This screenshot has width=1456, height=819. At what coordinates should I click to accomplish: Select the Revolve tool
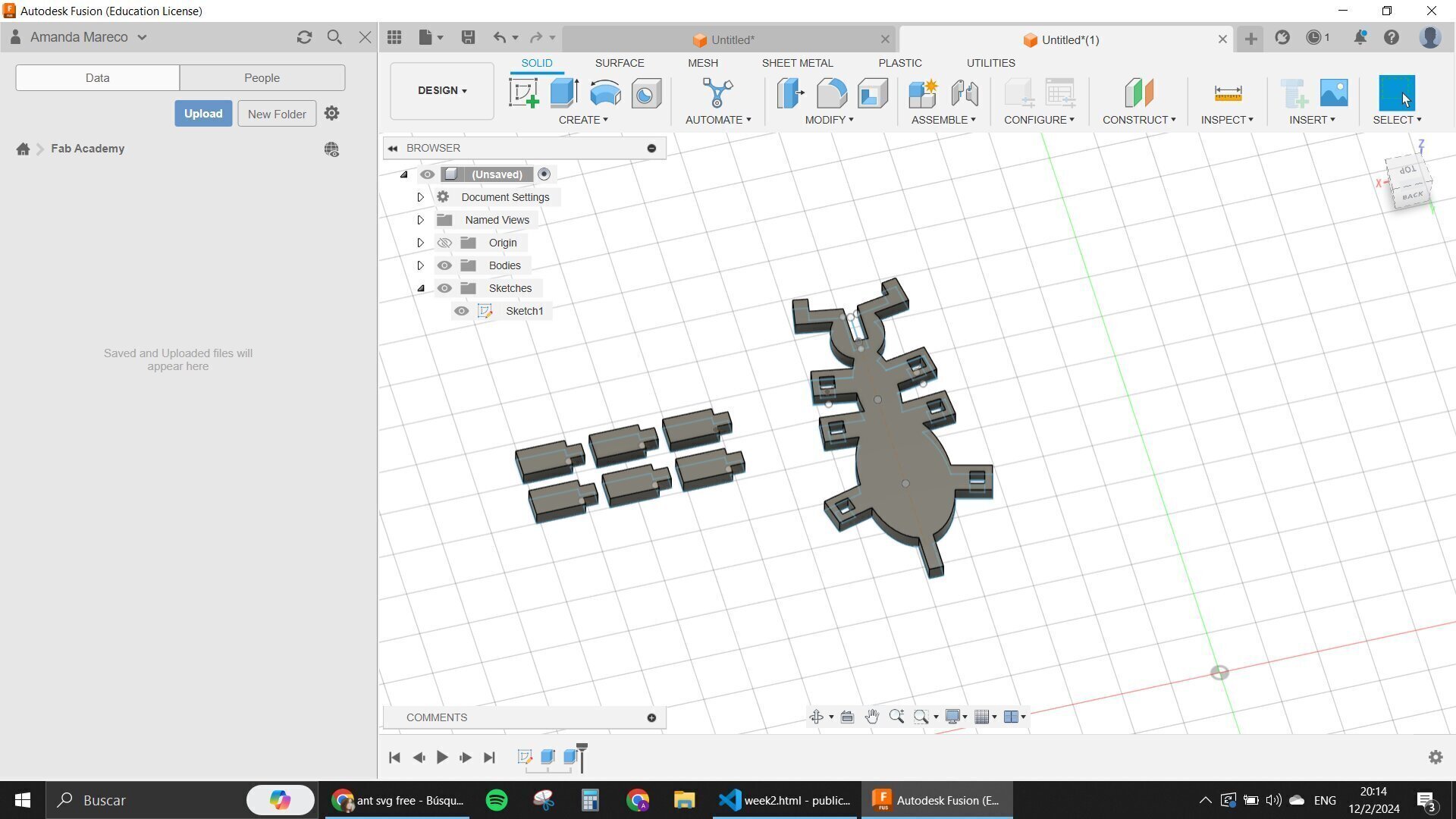(x=605, y=93)
